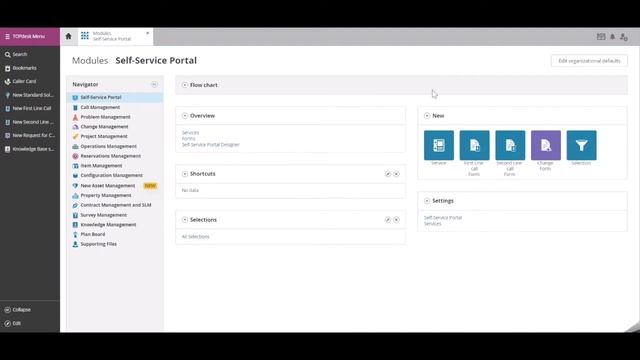Image resolution: width=640 pixels, height=360 pixels.
Task: Click the Search item in the sidebar
Action: tap(16, 54)
